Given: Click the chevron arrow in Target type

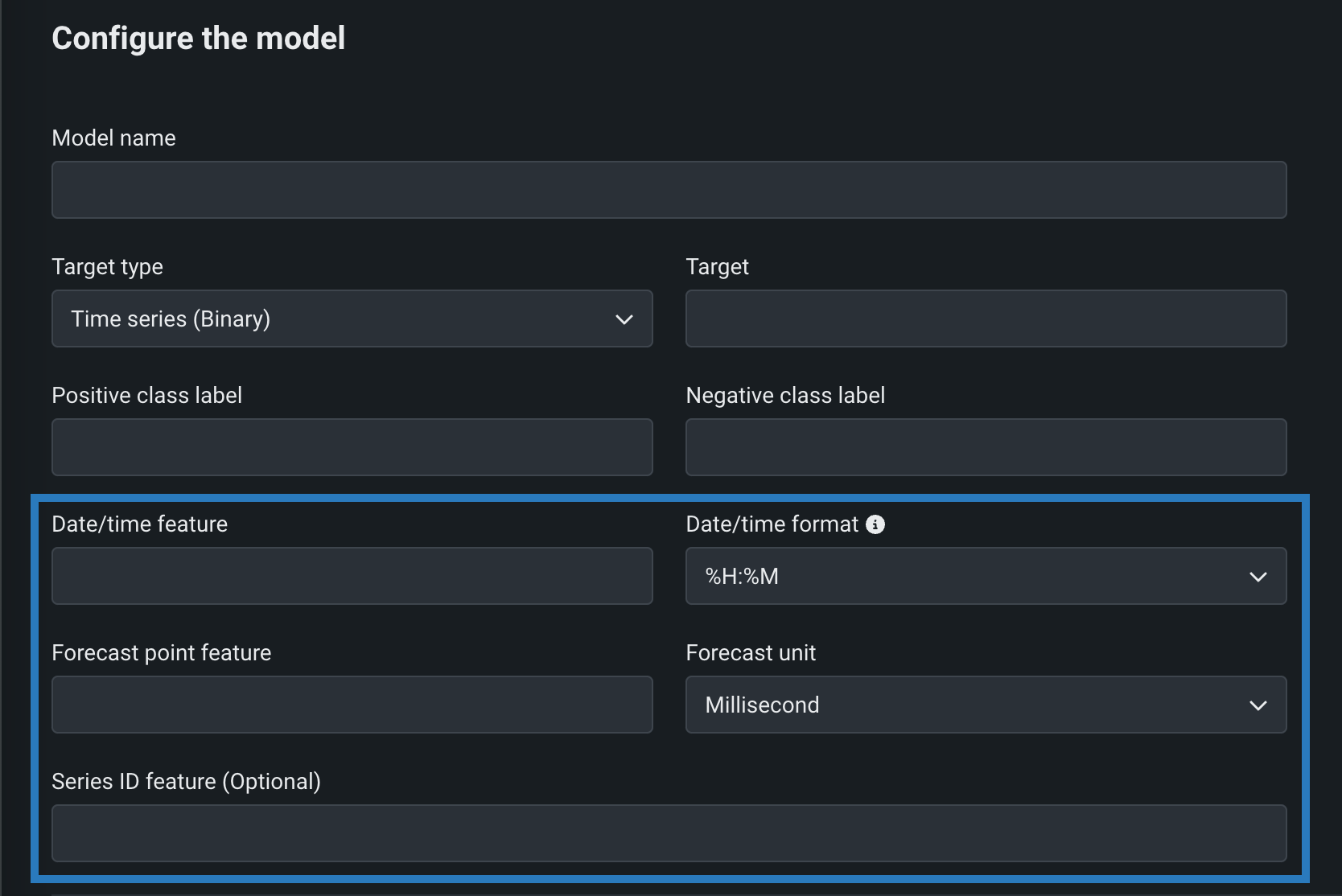Looking at the screenshot, I should tap(624, 319).
